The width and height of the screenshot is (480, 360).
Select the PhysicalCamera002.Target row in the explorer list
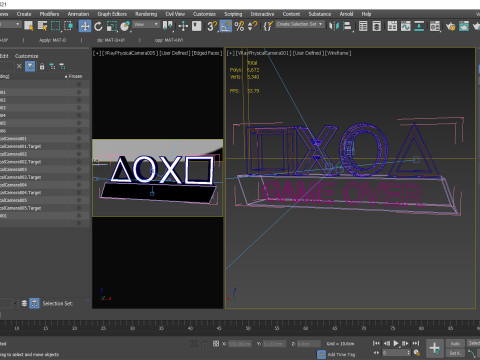click(x=45, y=162)
